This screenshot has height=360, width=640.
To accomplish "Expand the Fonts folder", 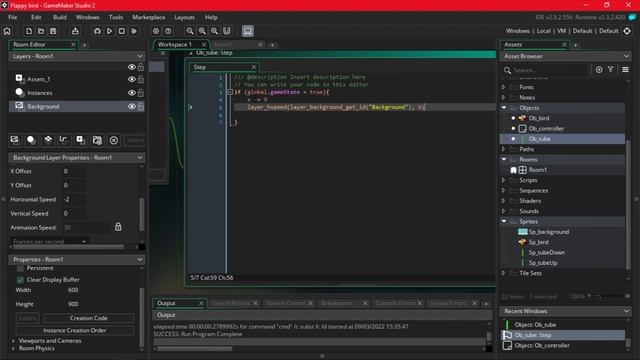I will (503, 87).
